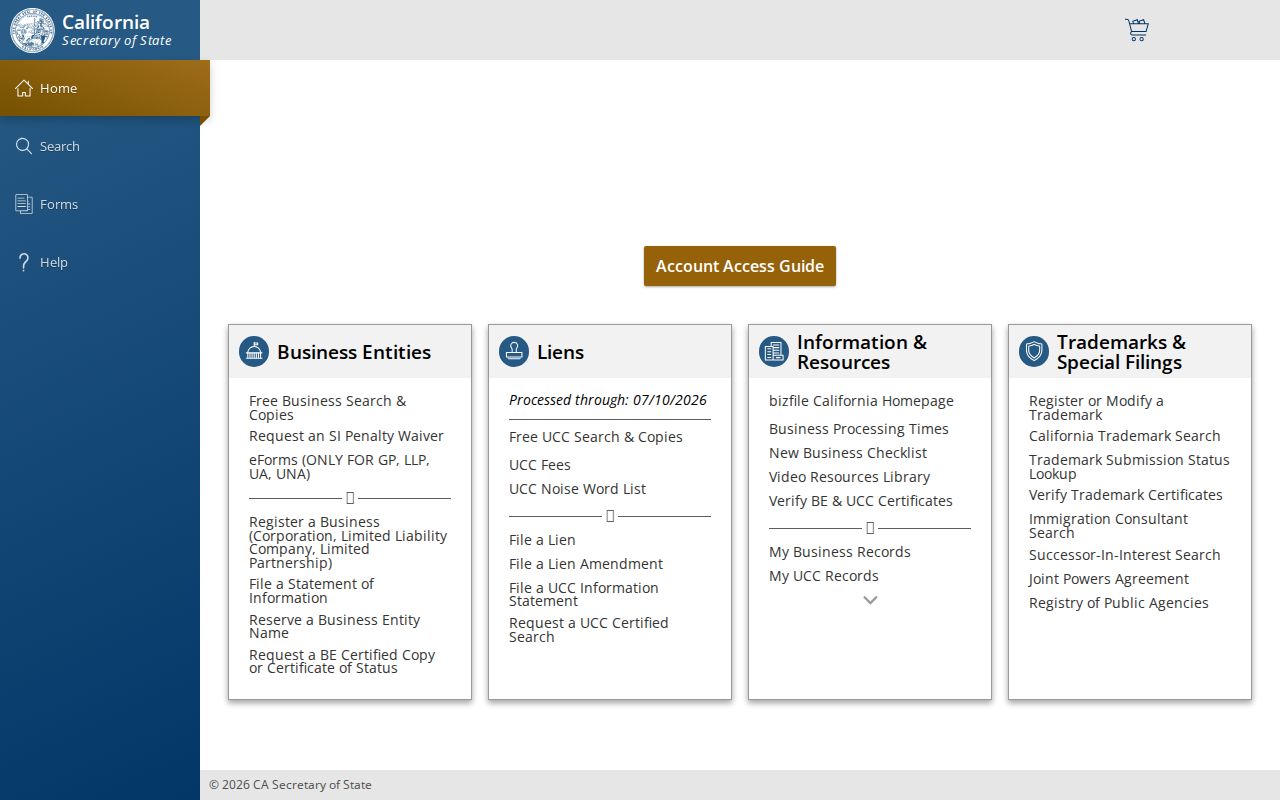1280x800 pixels.
Task: Select Request an SI Penalty Waiver
Action: (346, 436)
